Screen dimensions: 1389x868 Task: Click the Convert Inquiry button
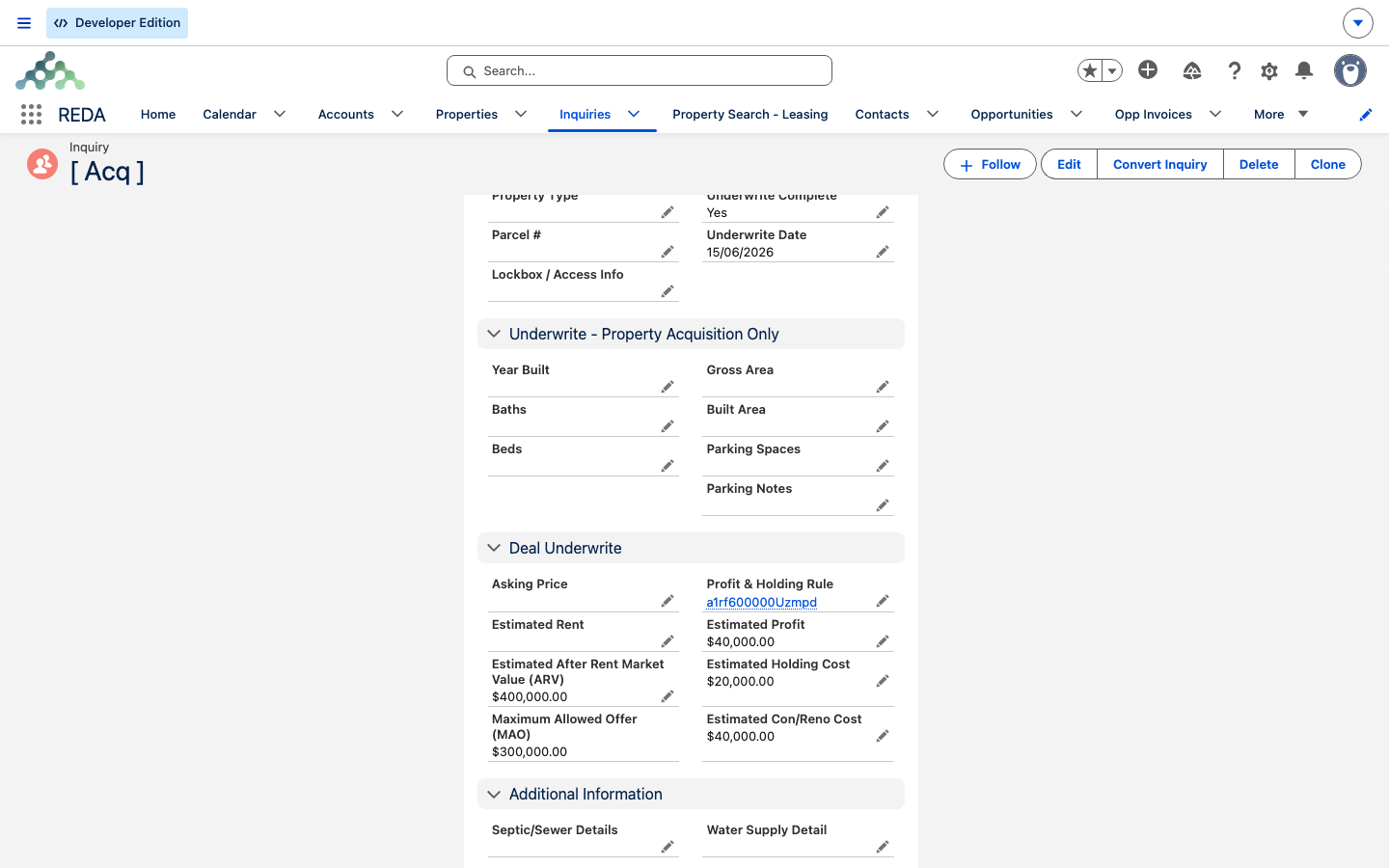pos(1159,164)
